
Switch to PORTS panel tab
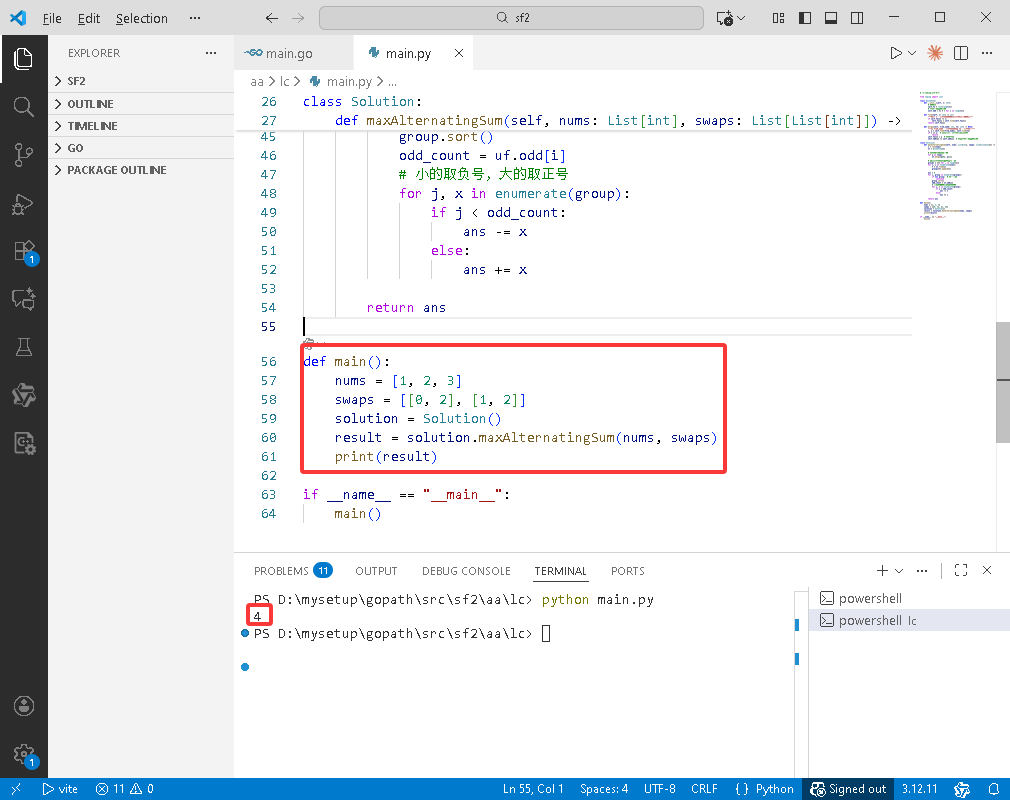(x=627, y=571)
